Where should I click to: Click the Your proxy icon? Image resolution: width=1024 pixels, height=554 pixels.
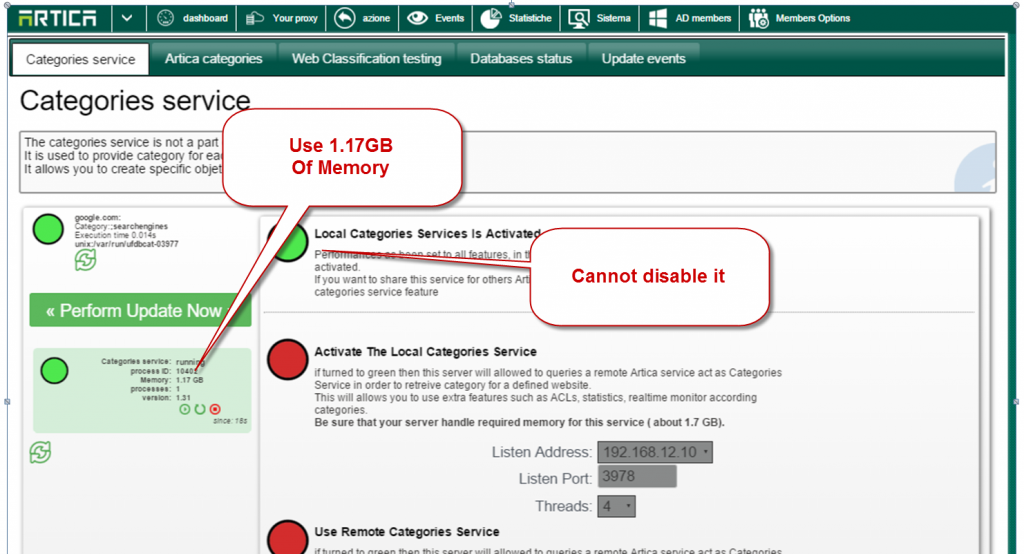point(255,18)
